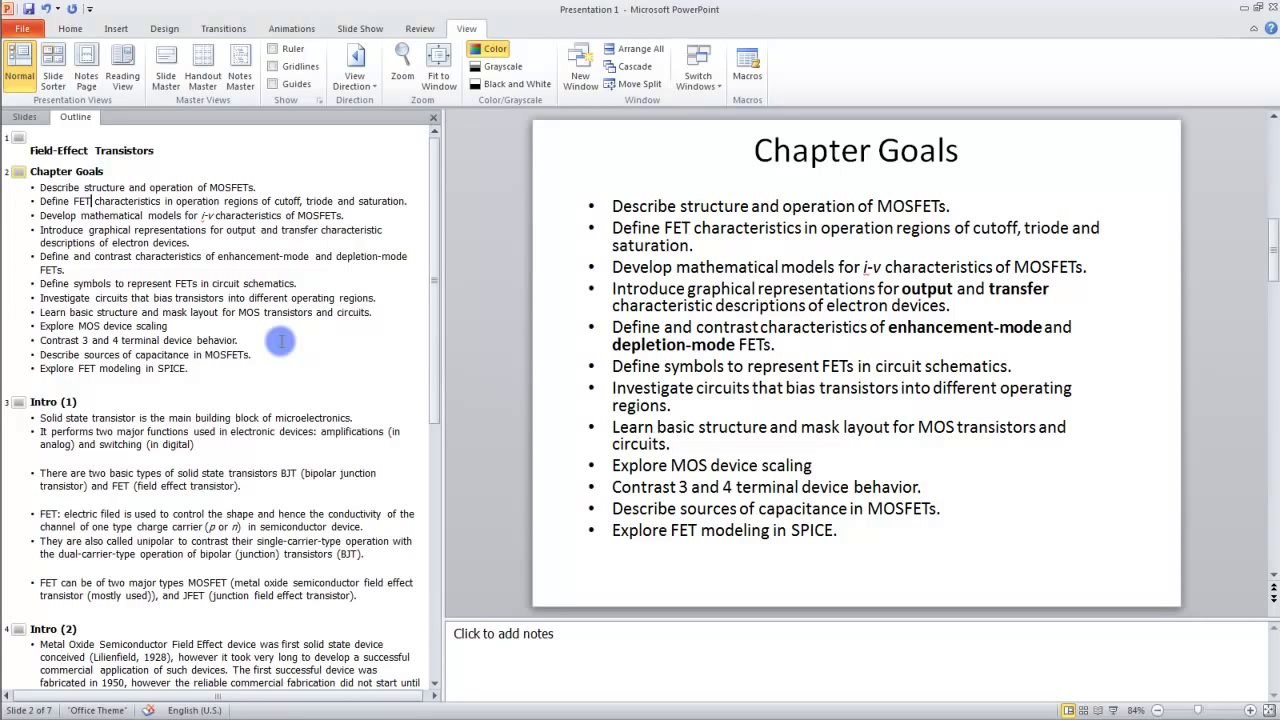Switch to the Slide Show ribbon tab
The image size is (1280, 720).
tap(360, 29)
